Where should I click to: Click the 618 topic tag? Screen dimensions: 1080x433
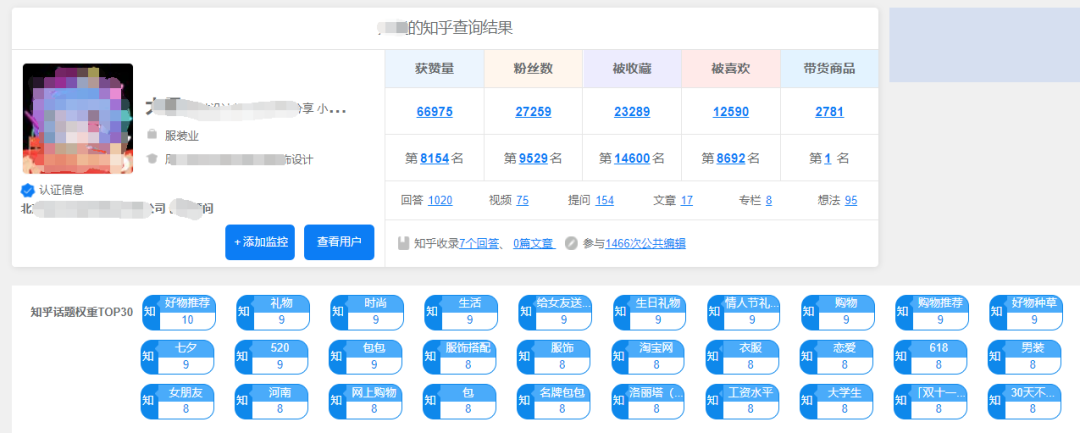[x=931, y=357]
